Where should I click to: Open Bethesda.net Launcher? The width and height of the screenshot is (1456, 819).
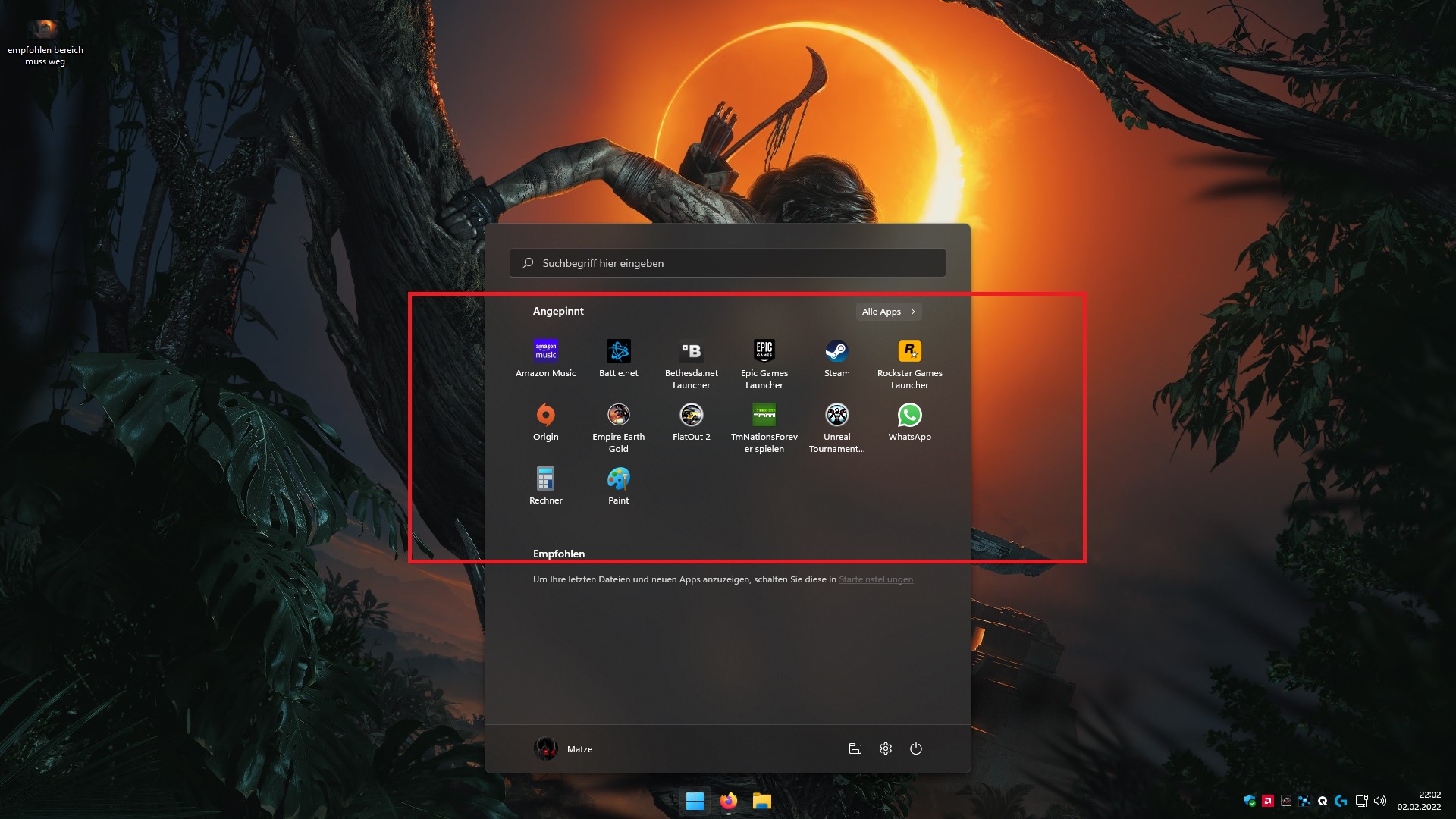click(691, 358)
